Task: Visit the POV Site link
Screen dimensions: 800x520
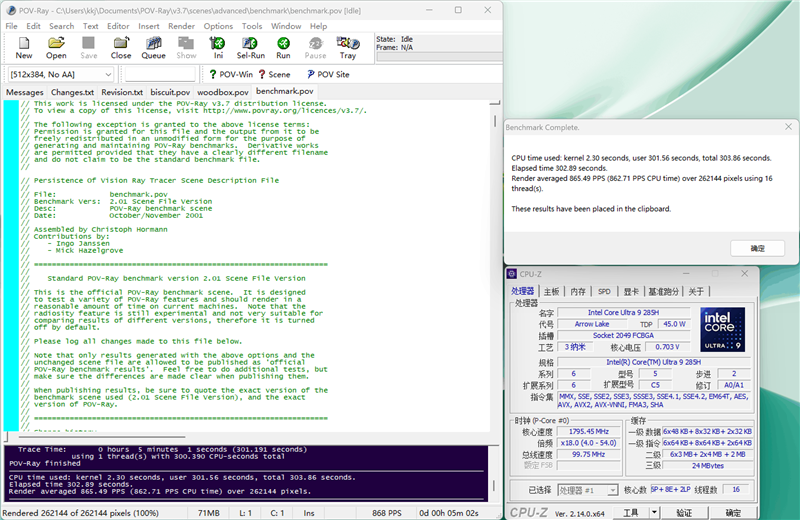Action: click(x=328, y=75)
